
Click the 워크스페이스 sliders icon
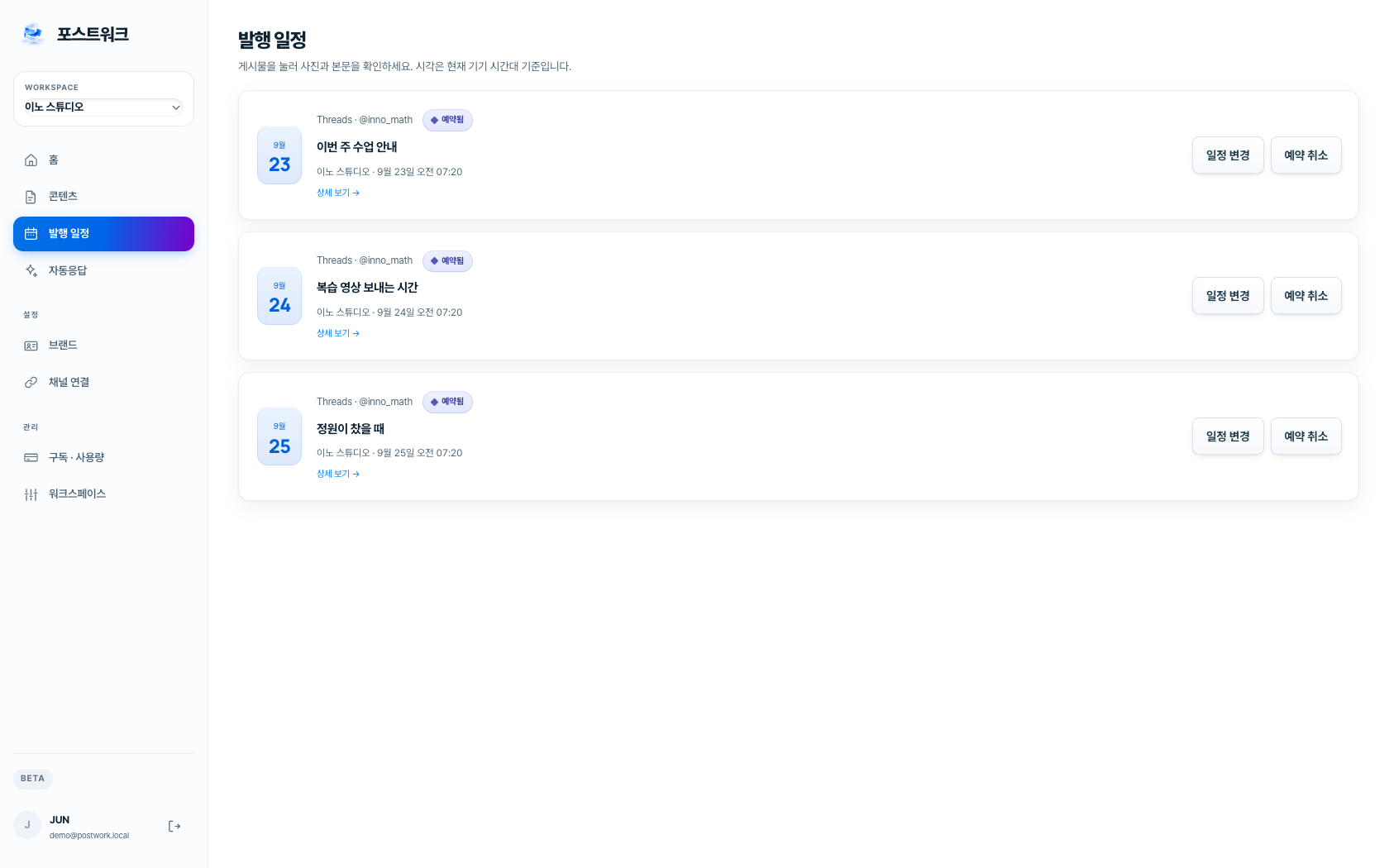coord(31,494)
